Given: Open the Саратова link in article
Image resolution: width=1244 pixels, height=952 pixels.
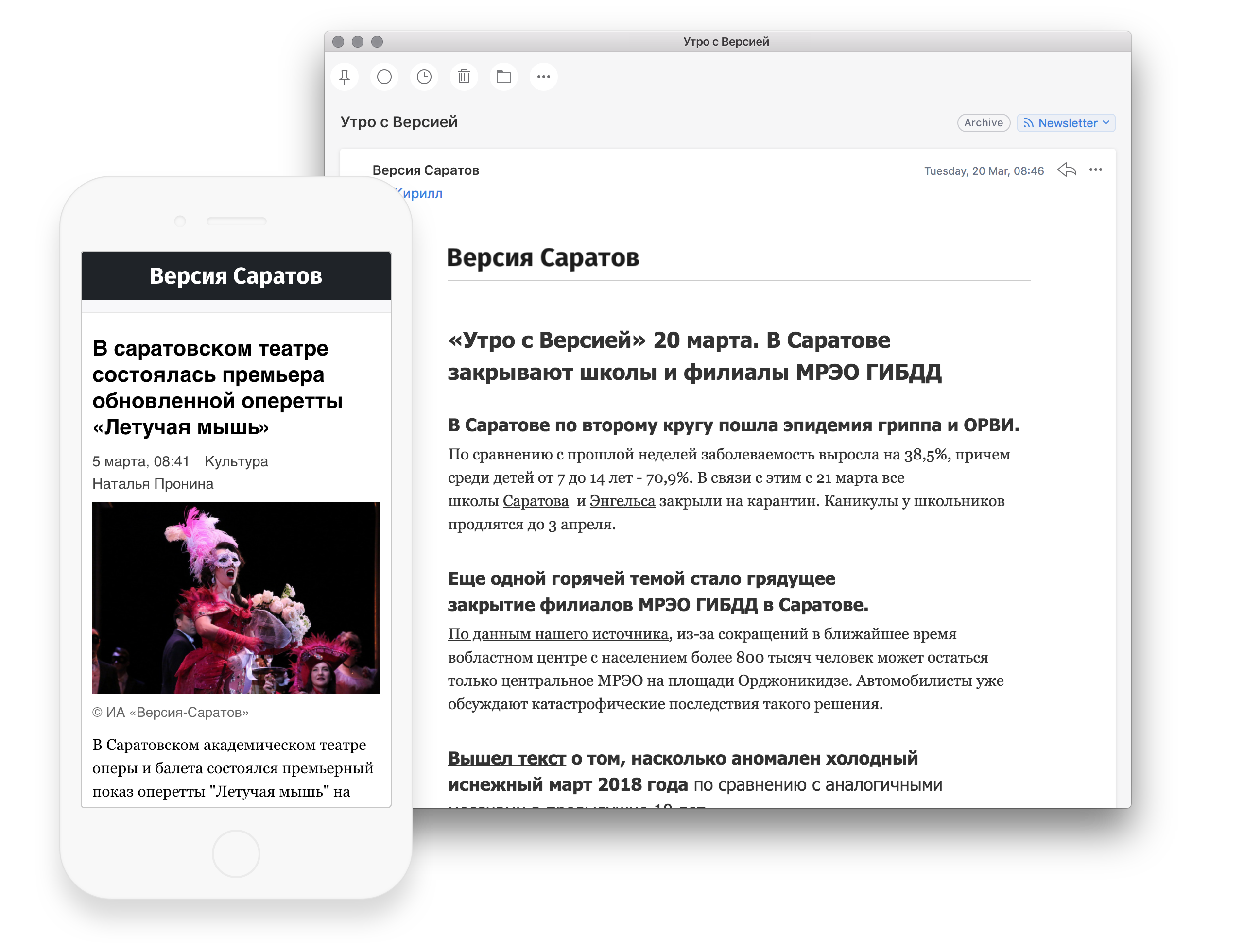Looking at the screenshot, I should (x=535, y=501).
